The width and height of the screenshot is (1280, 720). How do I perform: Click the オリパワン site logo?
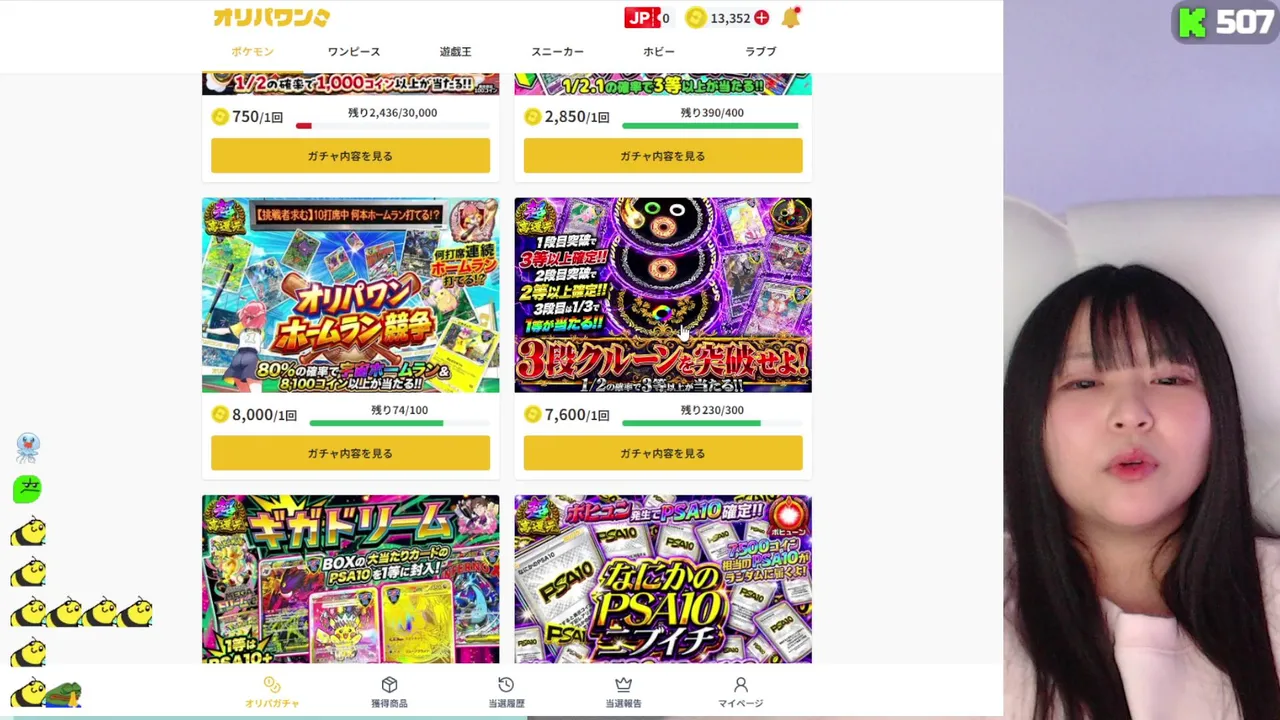[271, 17]
